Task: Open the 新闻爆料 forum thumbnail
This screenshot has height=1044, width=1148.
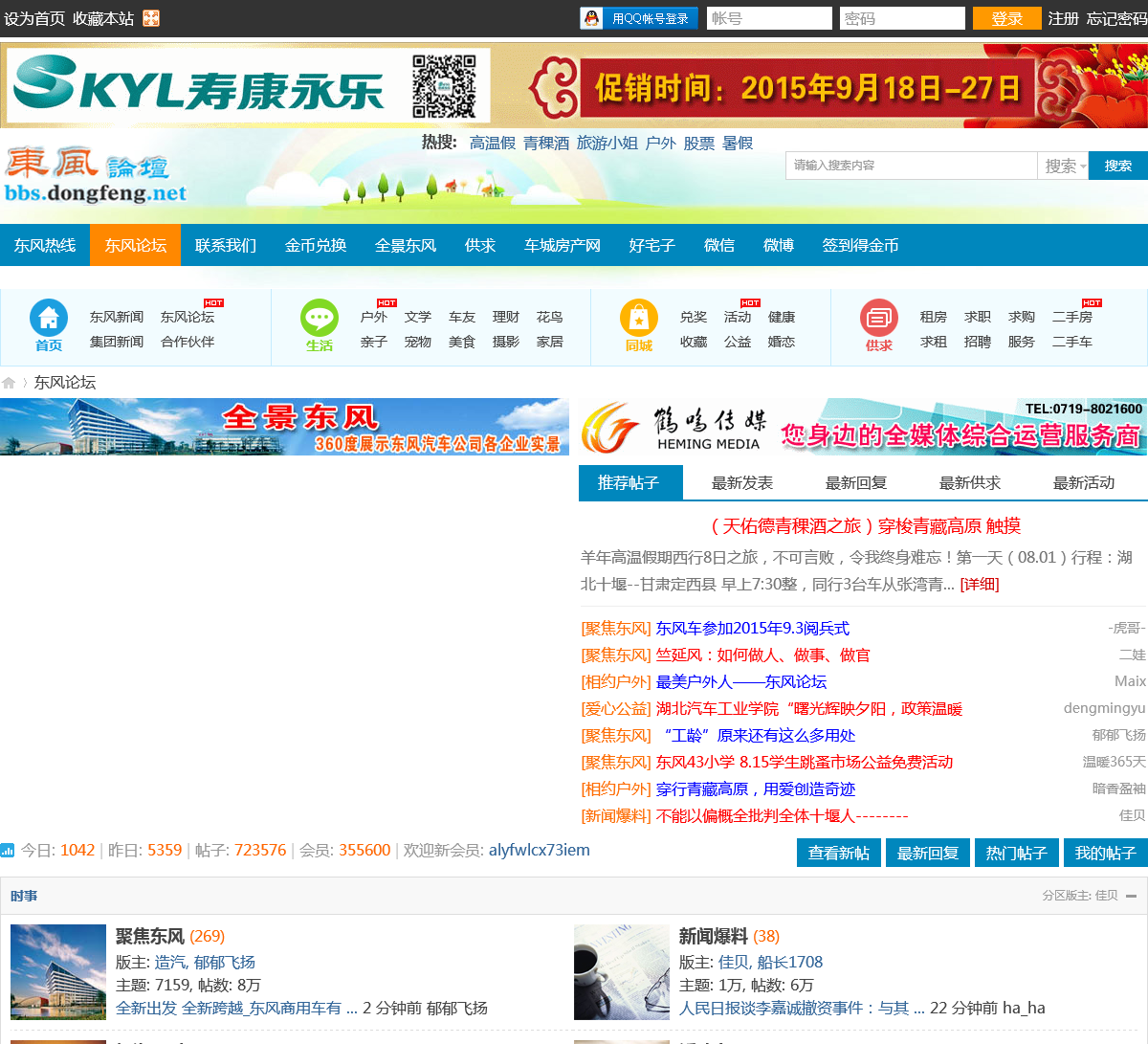Action: coord(622,972)
